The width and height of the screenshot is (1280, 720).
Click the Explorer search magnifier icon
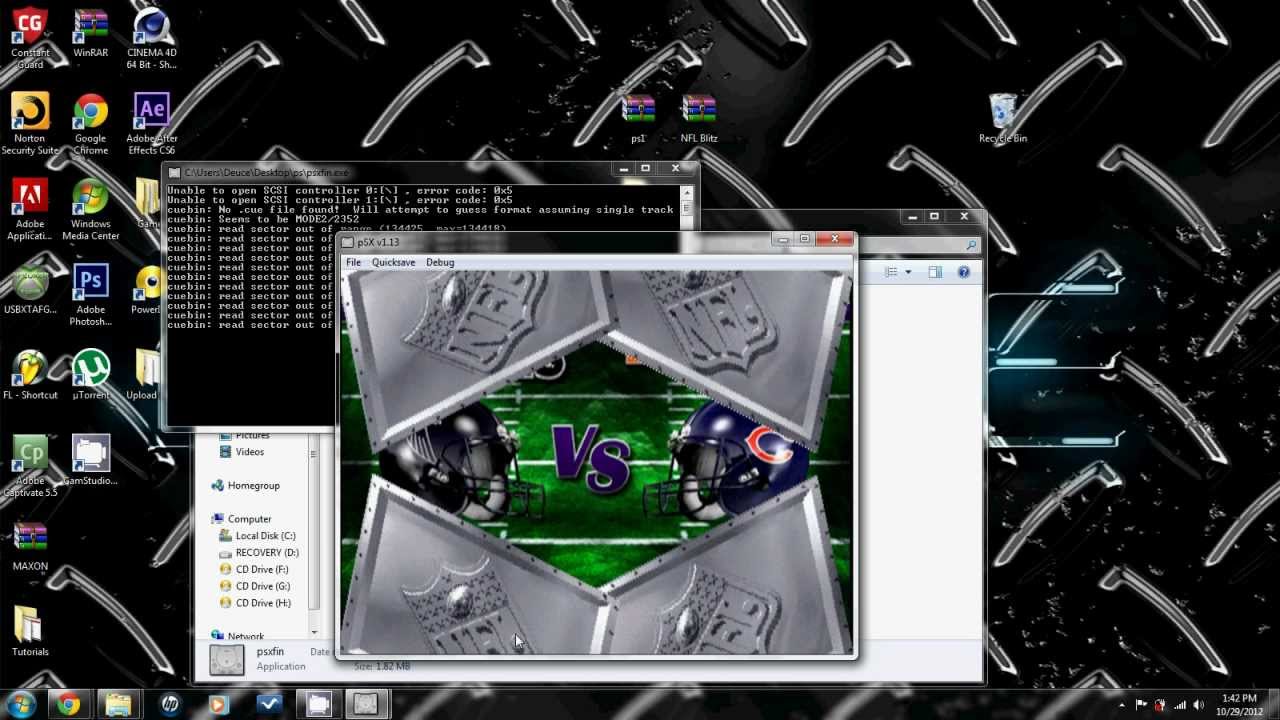[x=971, y=244]
